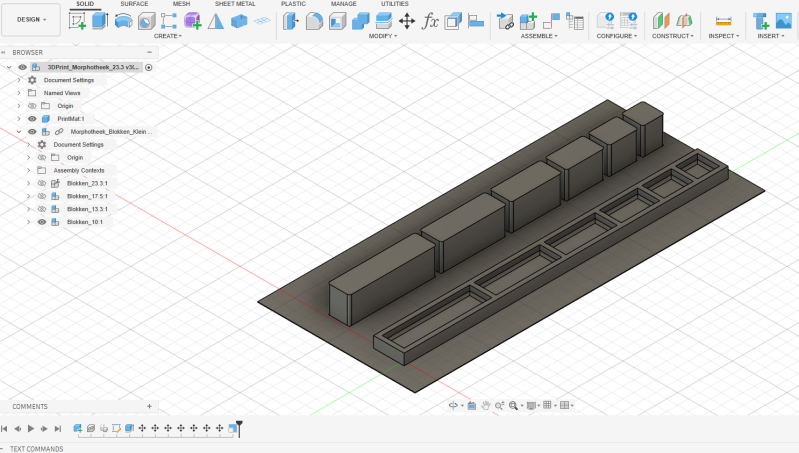This screenshot has height=453, width=799.
Task: Select the Pan hand tool
Action: coord(486,405)
